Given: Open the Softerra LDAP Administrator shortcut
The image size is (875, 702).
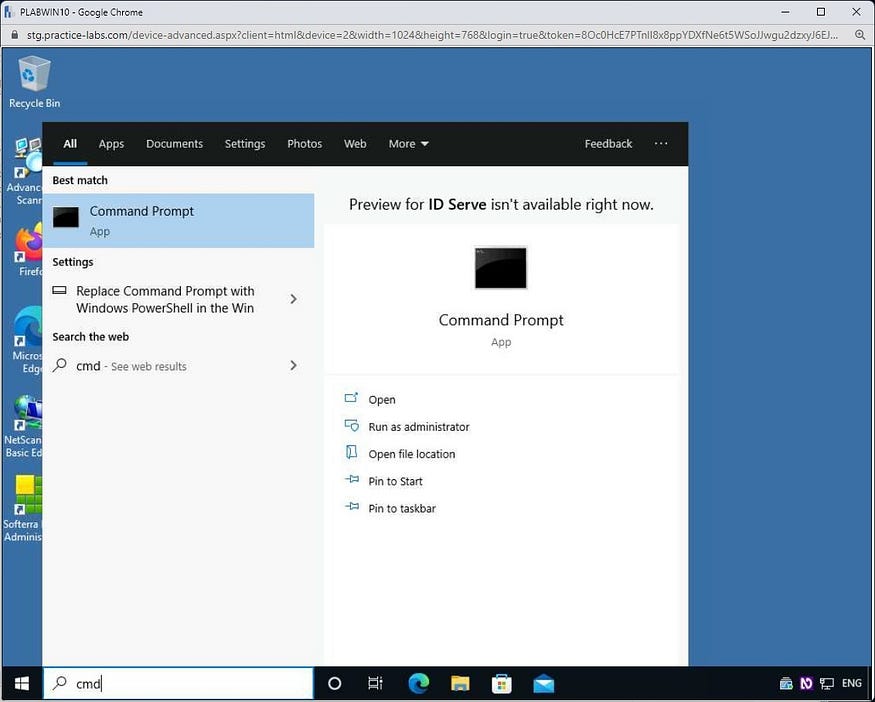Looking at the screenshot, I should 22,509.
